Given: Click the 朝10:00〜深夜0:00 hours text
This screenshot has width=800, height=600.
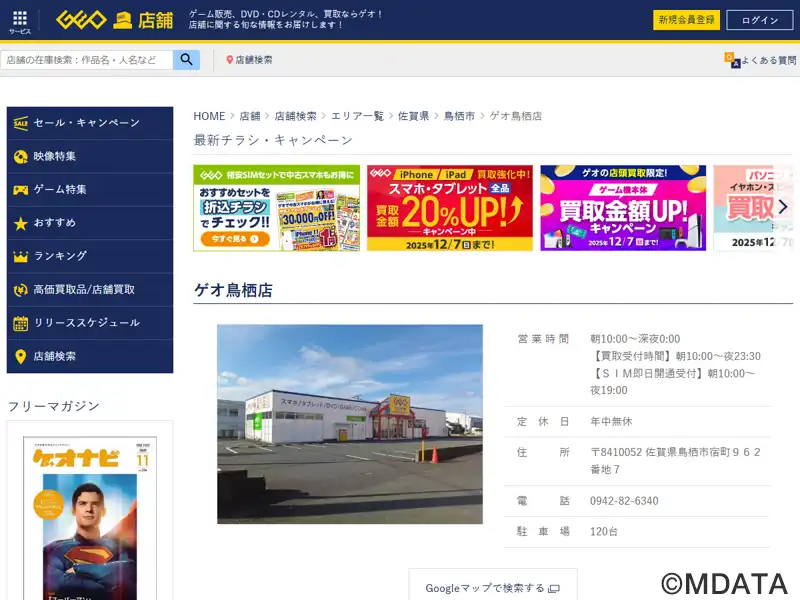Looking at the screenshot, I should click(635, 339).
